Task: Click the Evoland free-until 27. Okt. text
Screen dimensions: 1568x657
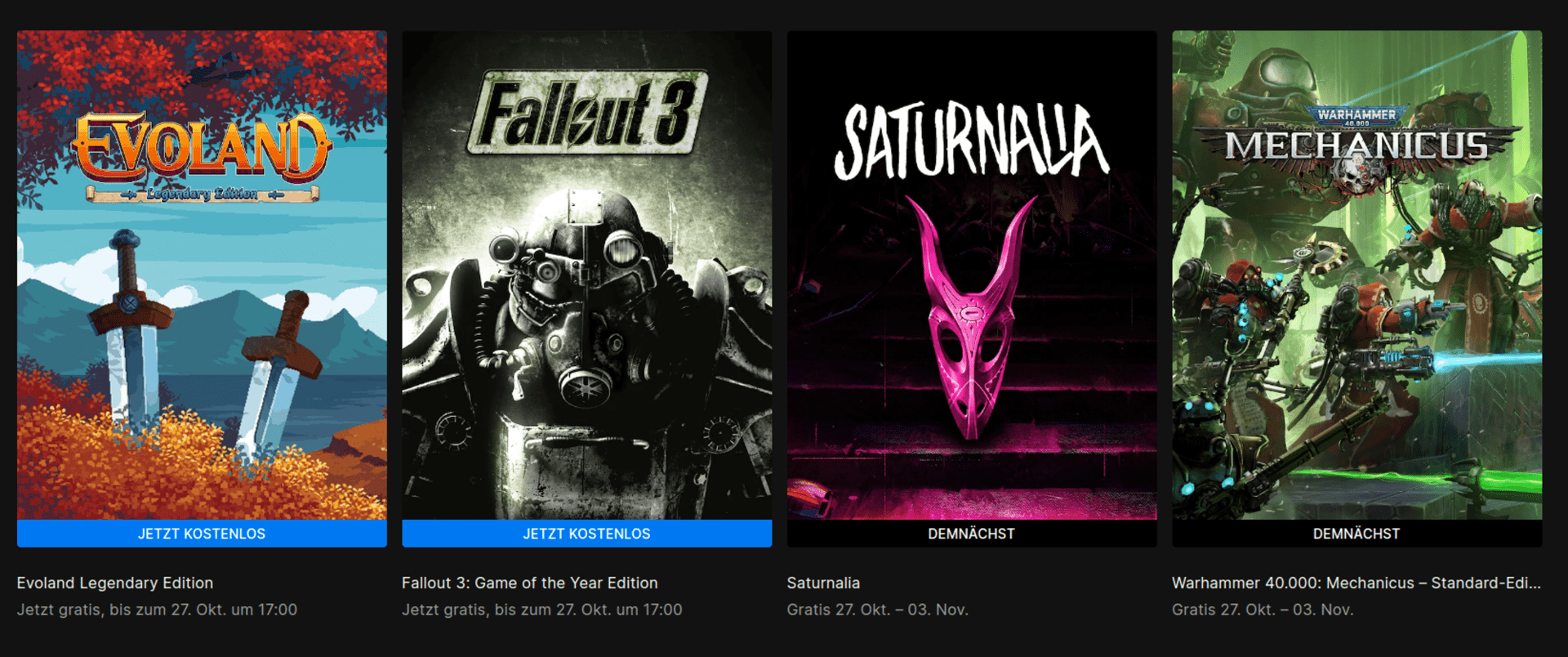Action: (157, 610)
